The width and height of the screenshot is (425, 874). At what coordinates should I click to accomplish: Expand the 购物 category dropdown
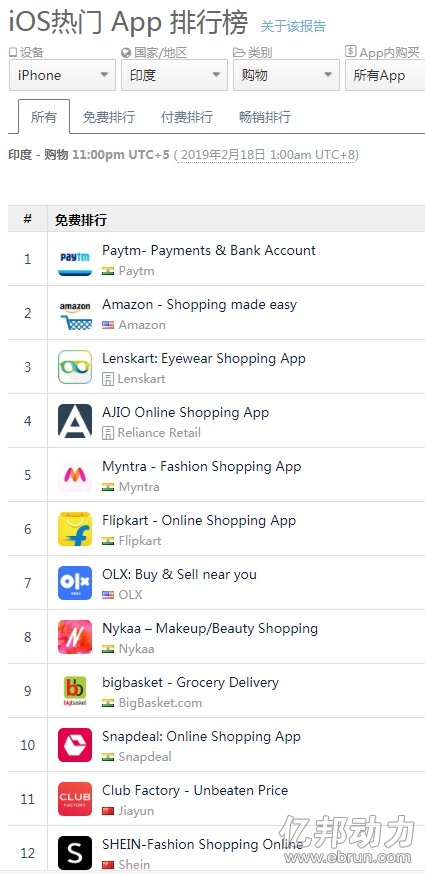(x=287, y=75)
